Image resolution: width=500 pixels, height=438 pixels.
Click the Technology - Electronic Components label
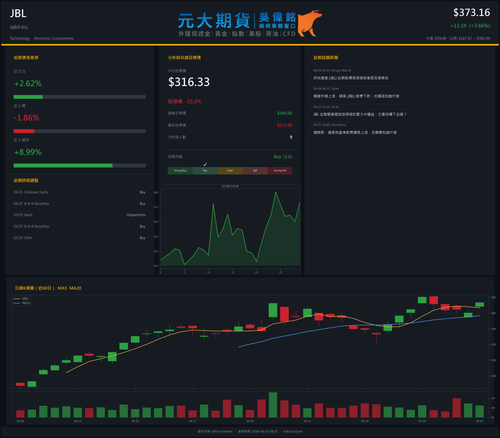[42, 38]
